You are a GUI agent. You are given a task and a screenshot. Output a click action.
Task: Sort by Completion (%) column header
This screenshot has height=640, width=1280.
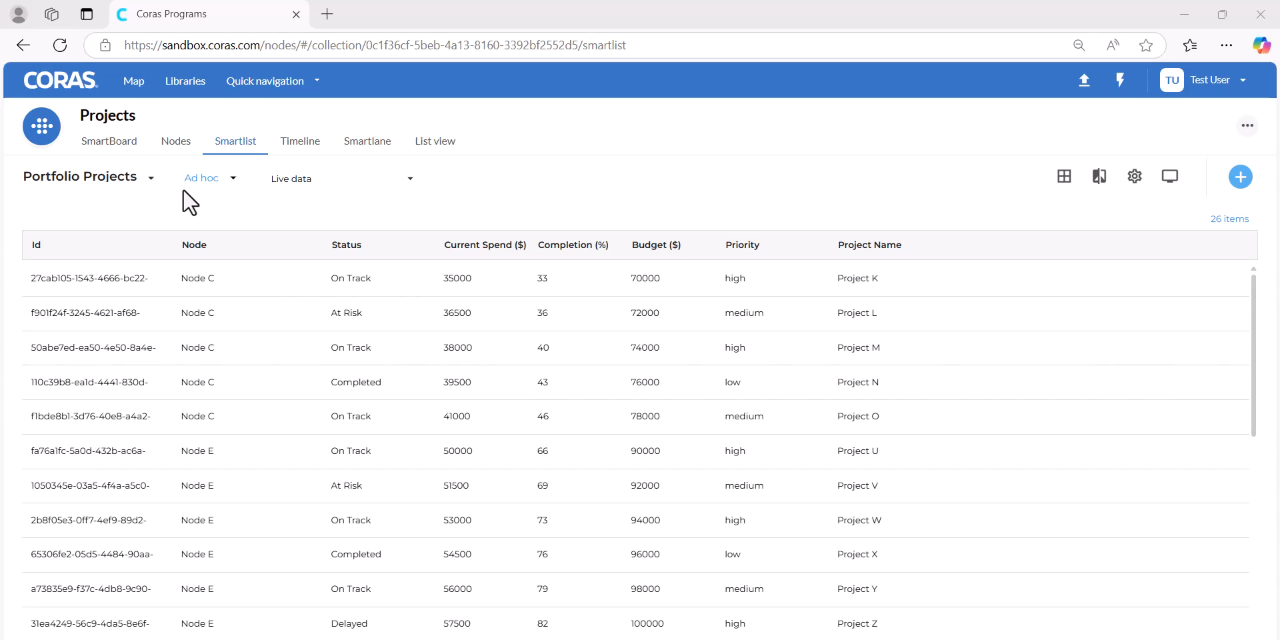pyautogui.click(x=573, y=245)
